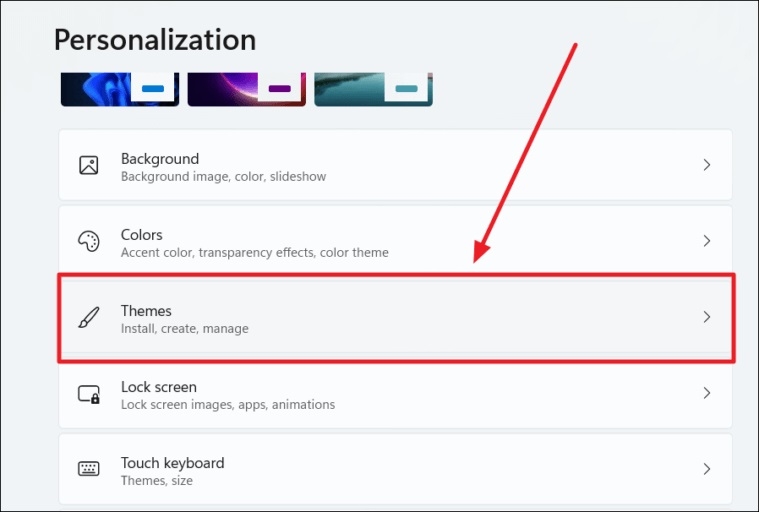Click the Personalization page heading
This screenshot has width=759, height=512.
[154, 40]
